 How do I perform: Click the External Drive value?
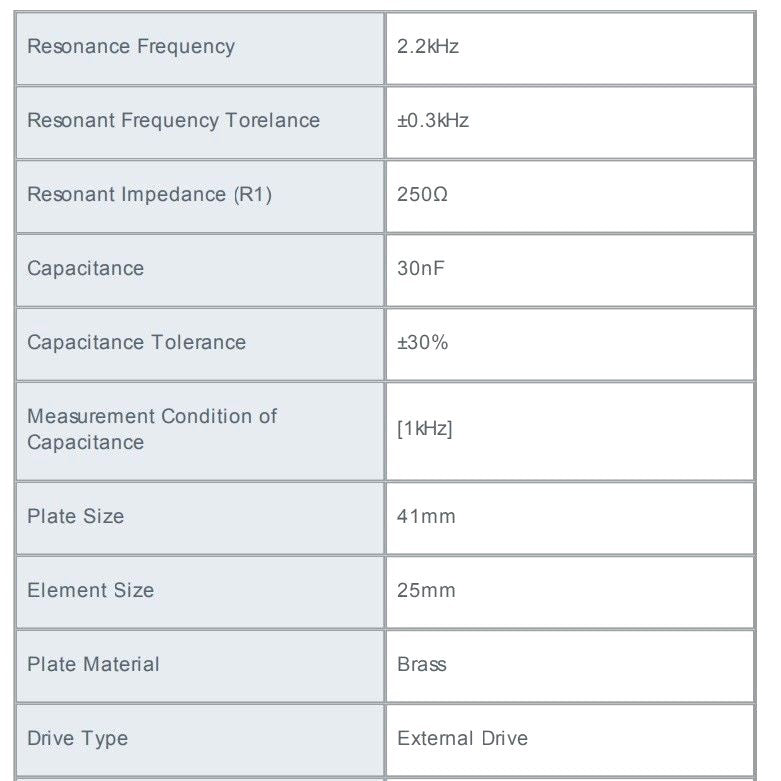(x=463, y=738)
